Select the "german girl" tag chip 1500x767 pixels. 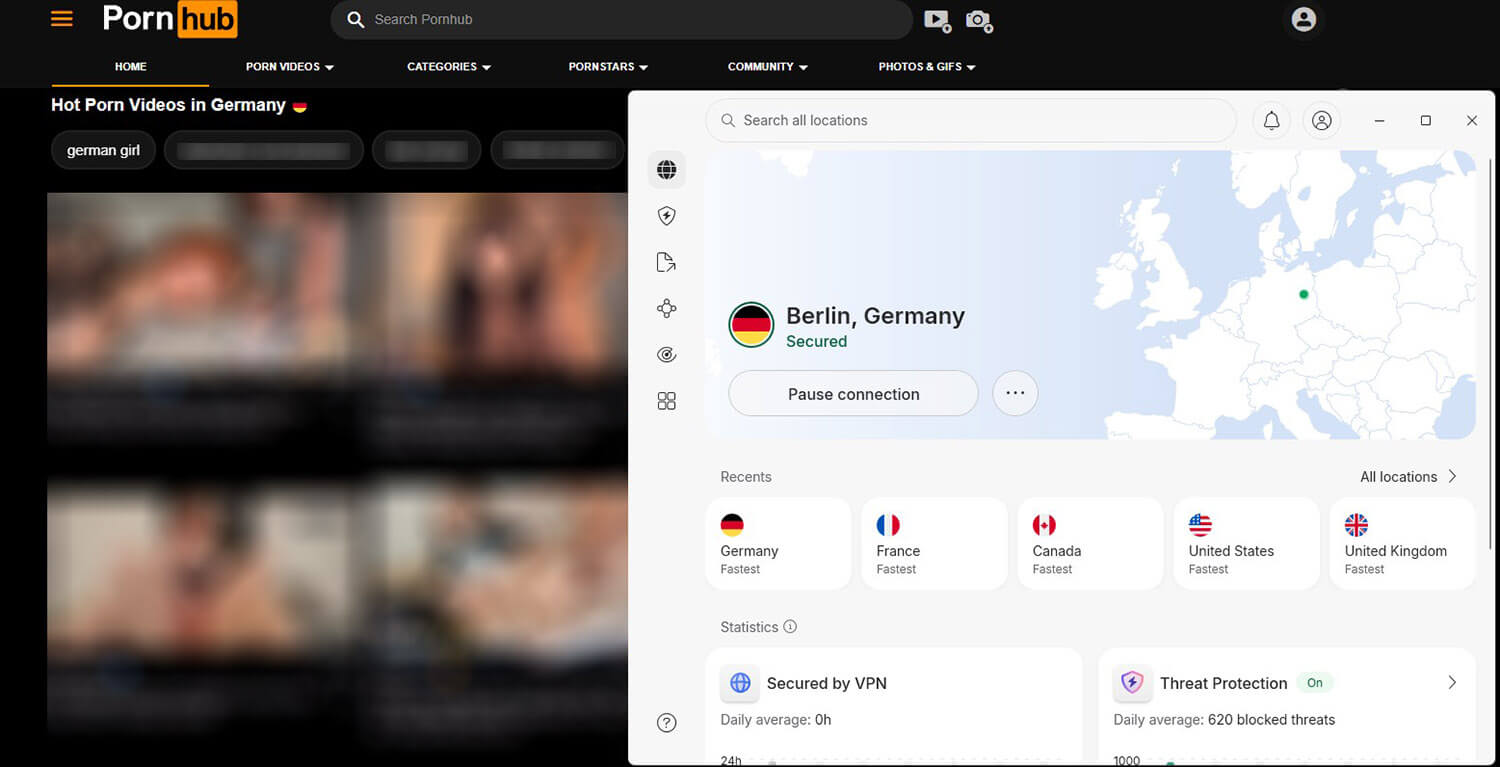tap(103, 151)
